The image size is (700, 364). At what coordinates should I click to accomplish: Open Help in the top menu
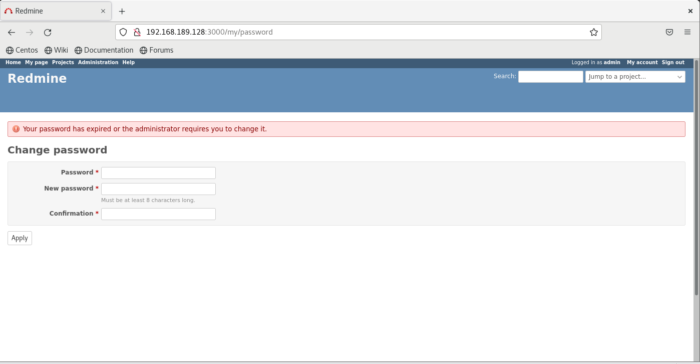pyautogui.click(x=129, y=63)
